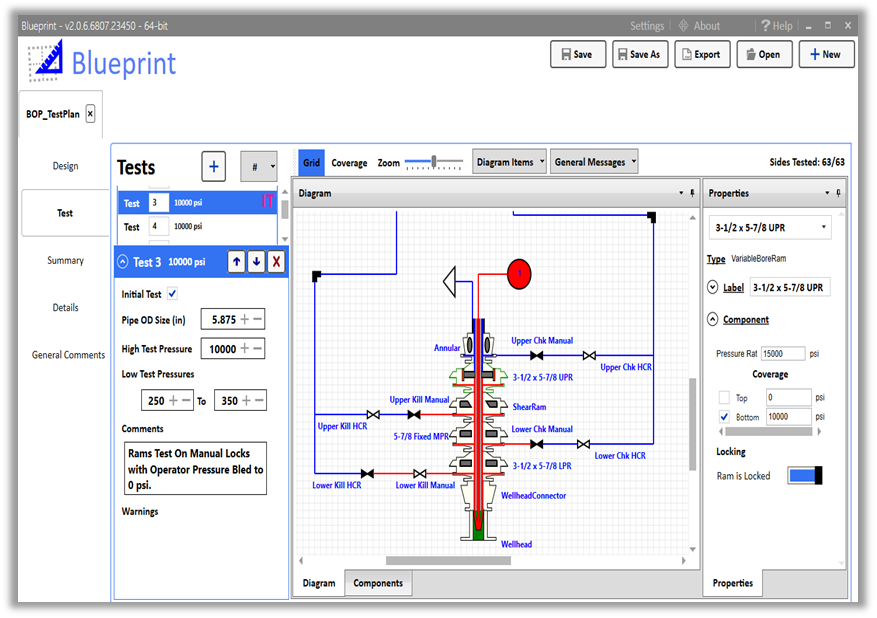877x618 pixels.
Task: Delete Test 3 with the red X icon
Action: point(277,262)
